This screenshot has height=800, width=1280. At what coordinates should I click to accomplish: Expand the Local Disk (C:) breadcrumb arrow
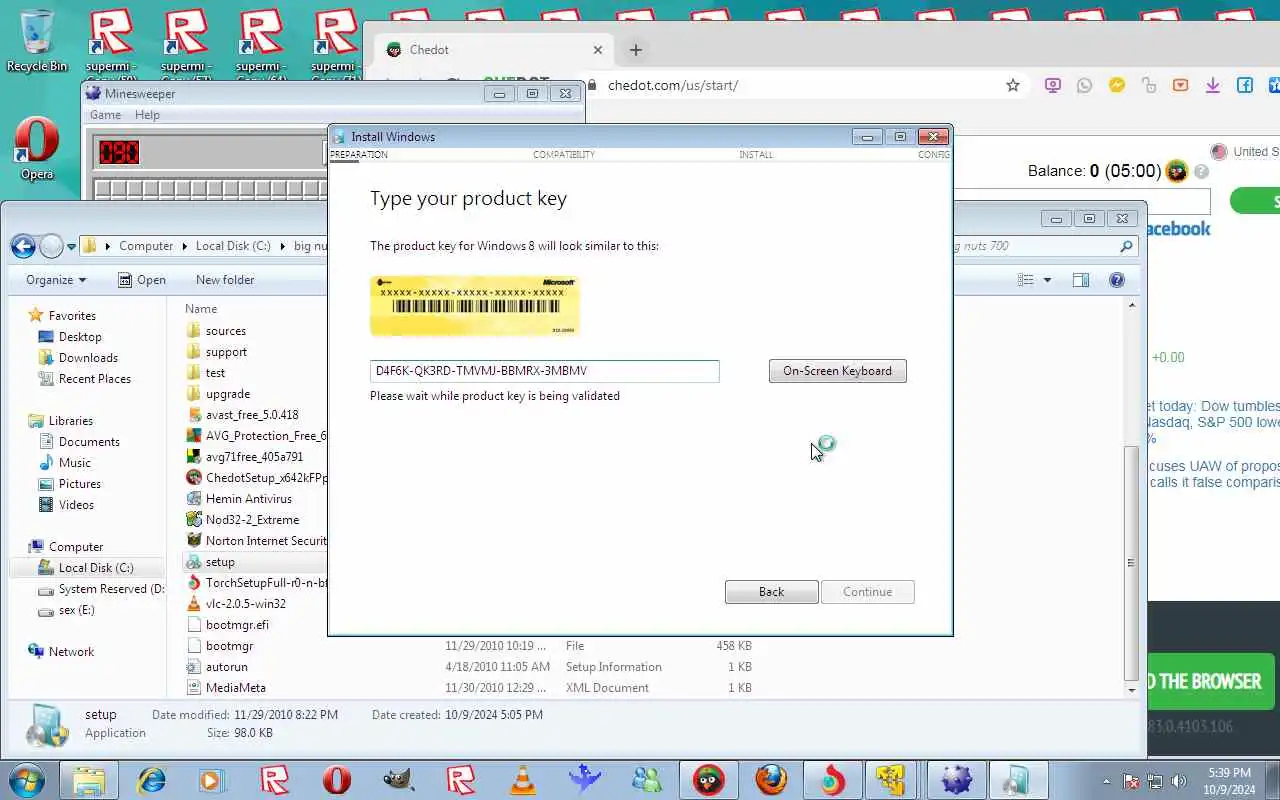pos(283,246)
